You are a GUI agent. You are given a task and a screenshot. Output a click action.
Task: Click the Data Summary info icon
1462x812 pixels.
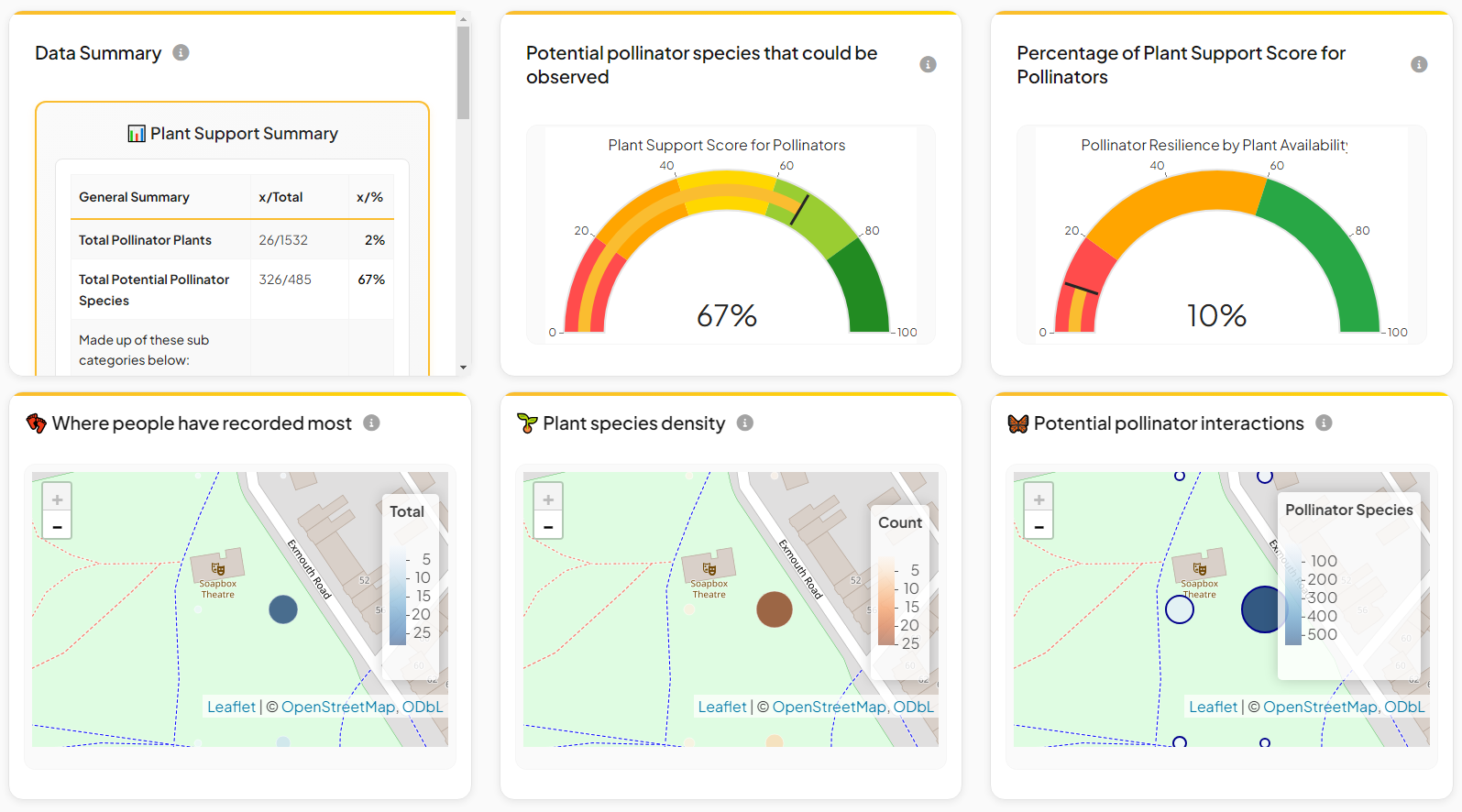click(x=181, y=52)
